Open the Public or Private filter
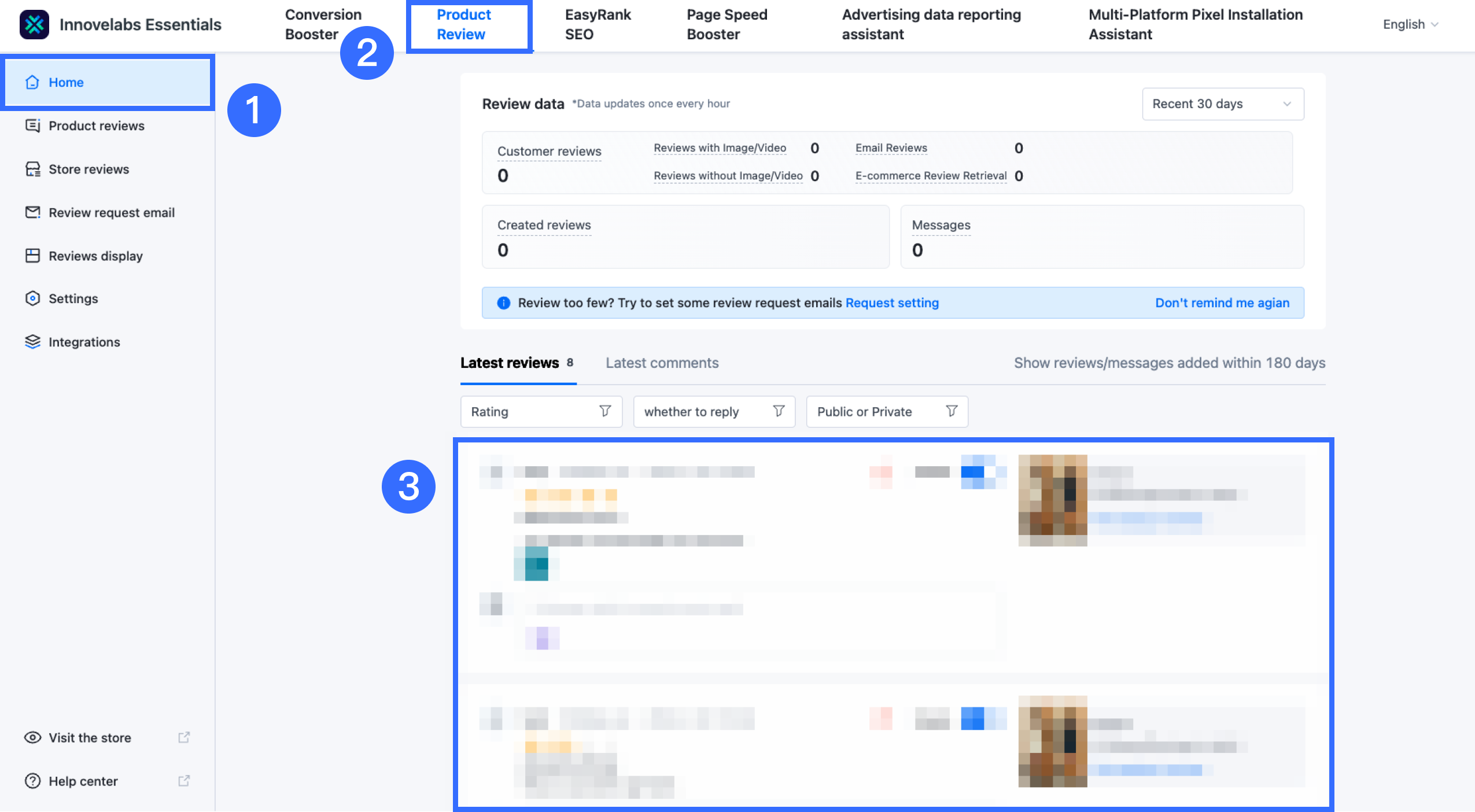 (886, 412)
